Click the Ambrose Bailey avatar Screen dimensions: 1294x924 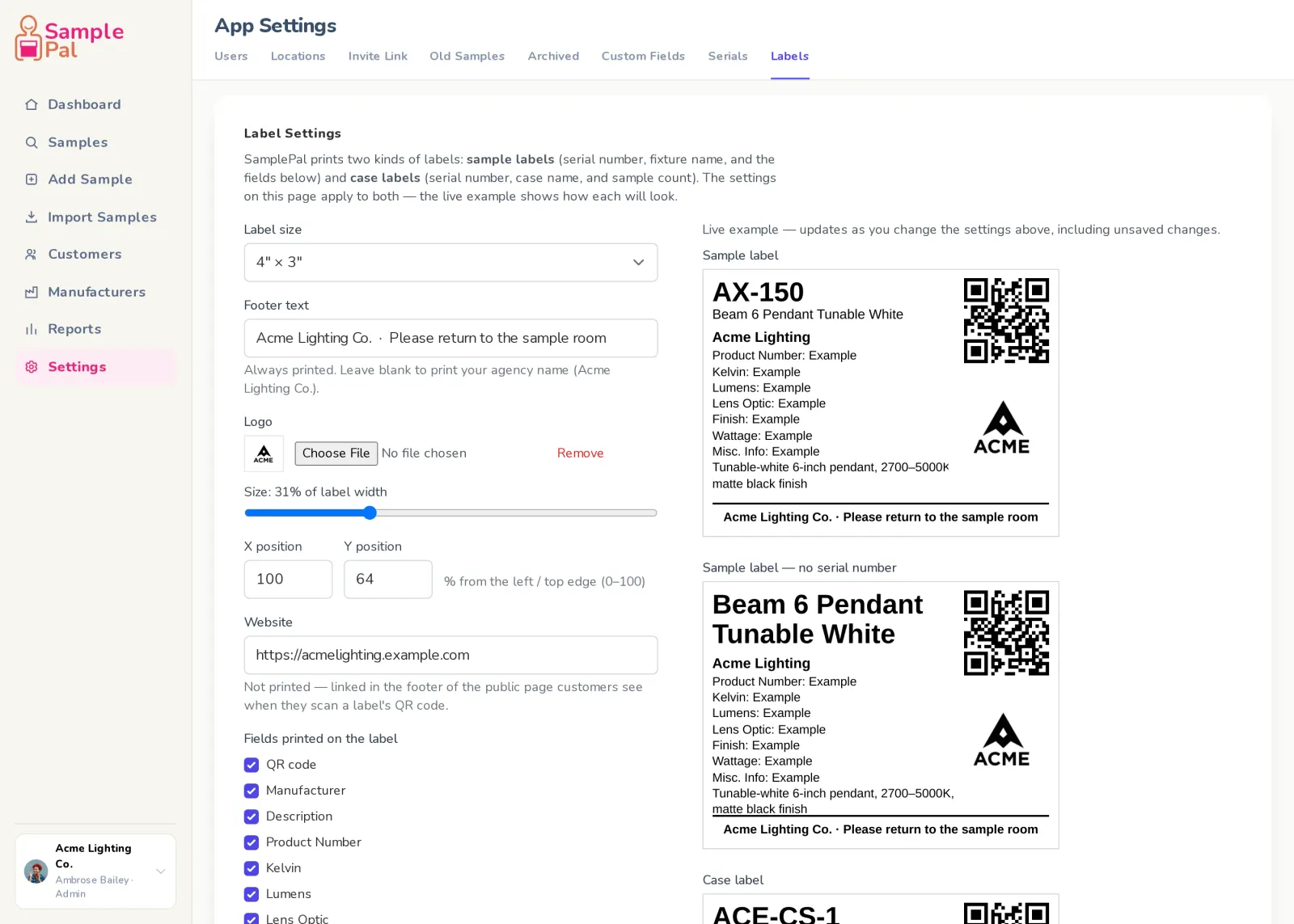[36, 871]
